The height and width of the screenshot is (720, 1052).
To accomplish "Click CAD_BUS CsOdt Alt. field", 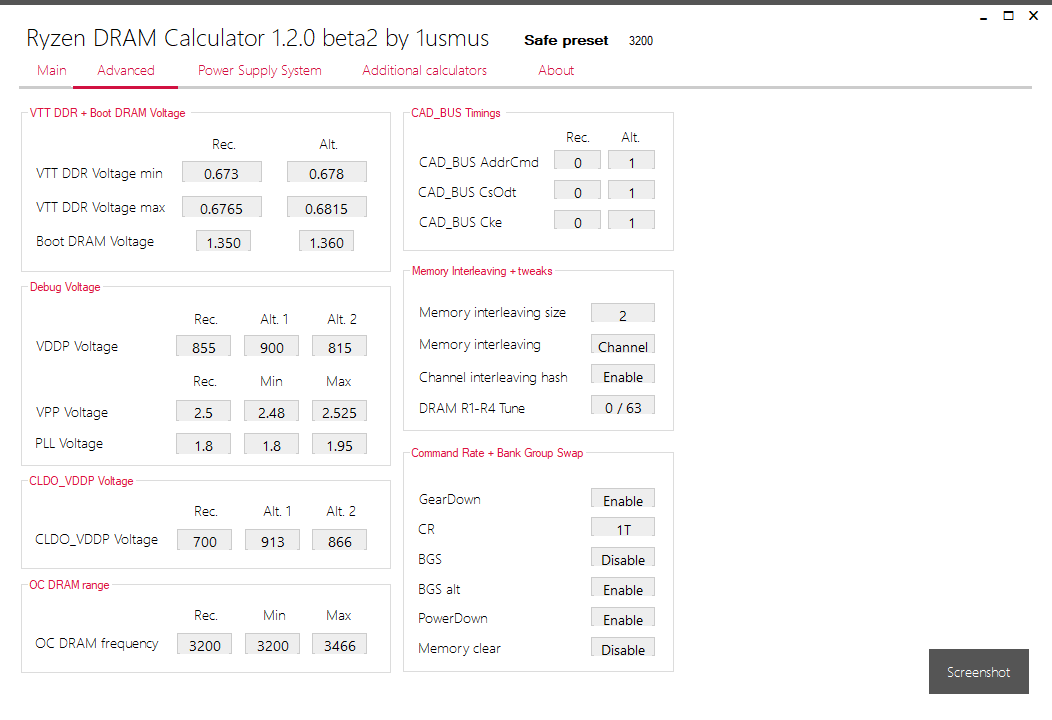I will coord(631,192).
